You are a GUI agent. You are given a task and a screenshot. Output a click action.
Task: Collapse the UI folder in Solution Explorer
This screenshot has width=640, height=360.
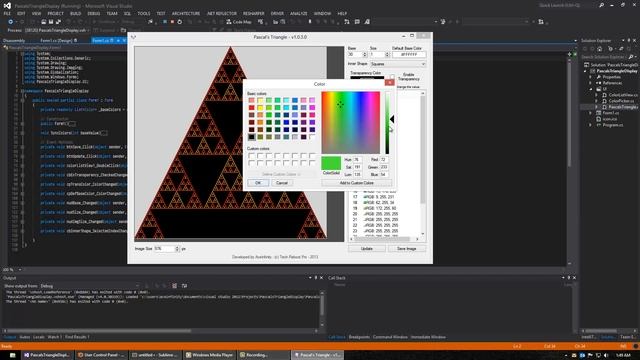(x=590, y=89)
